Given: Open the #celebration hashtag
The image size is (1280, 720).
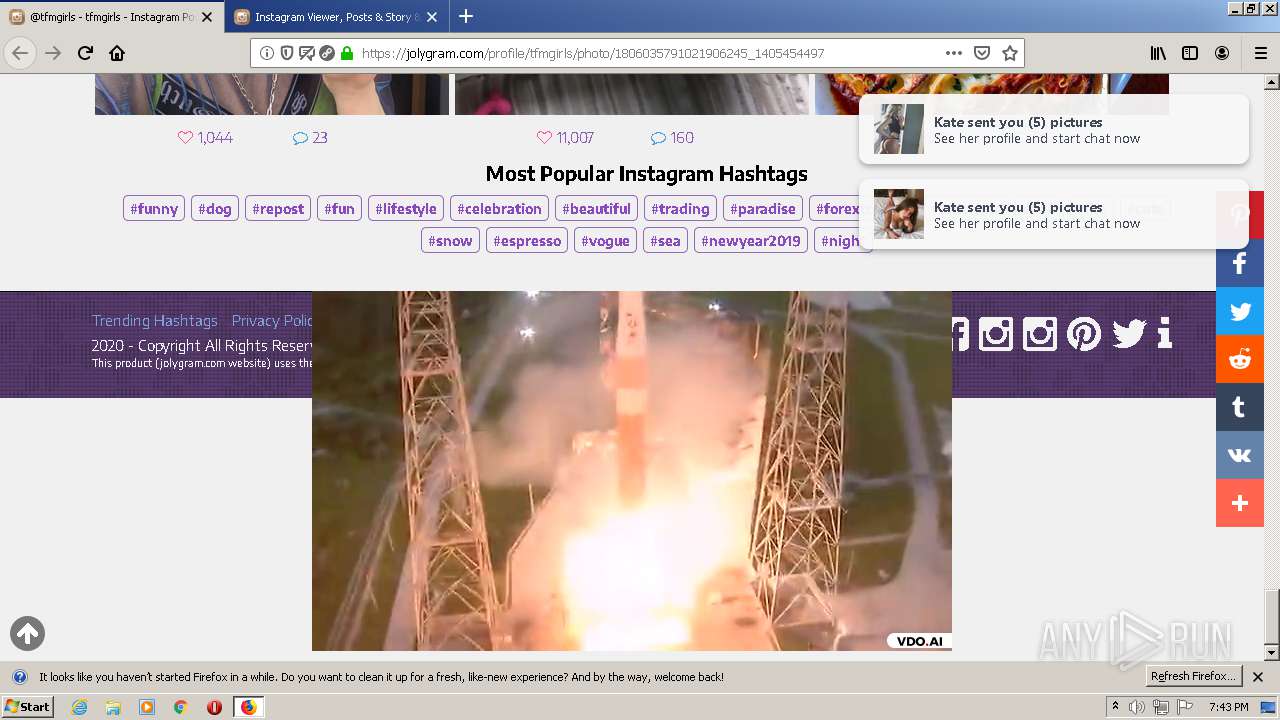Looking at the screenshot, I should point(499,209).
